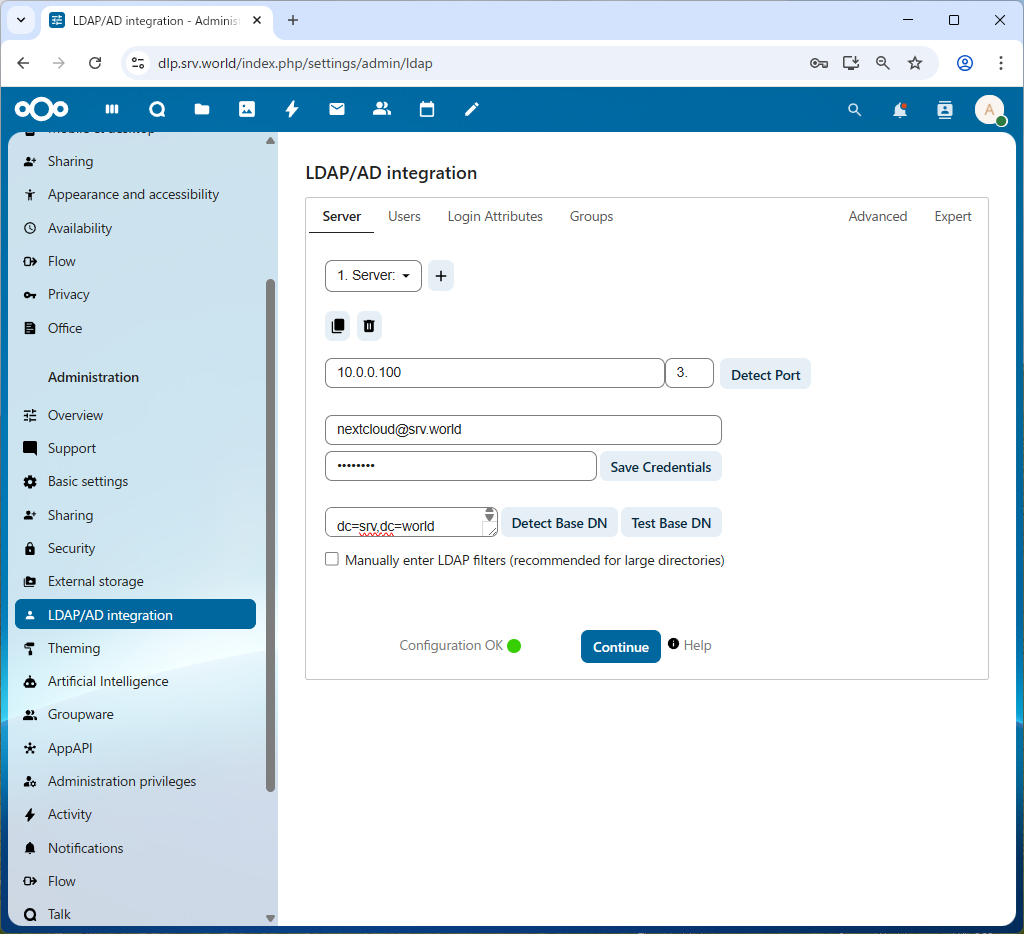Open the saved passwords key icon
Image resolution: width=1024 pixels, height=934 pixels.
[819, 63]
